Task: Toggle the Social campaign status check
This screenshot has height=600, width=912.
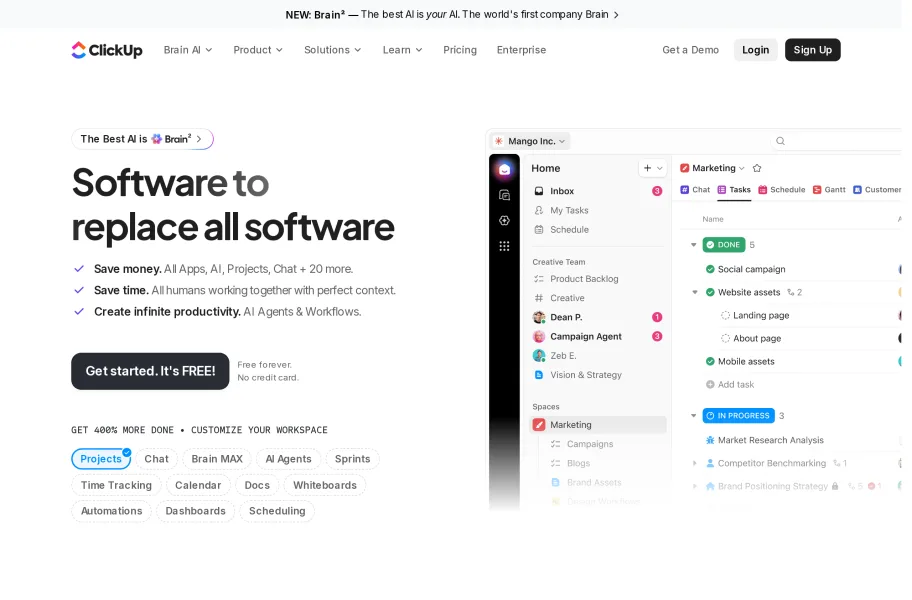Action: [710, 269]
